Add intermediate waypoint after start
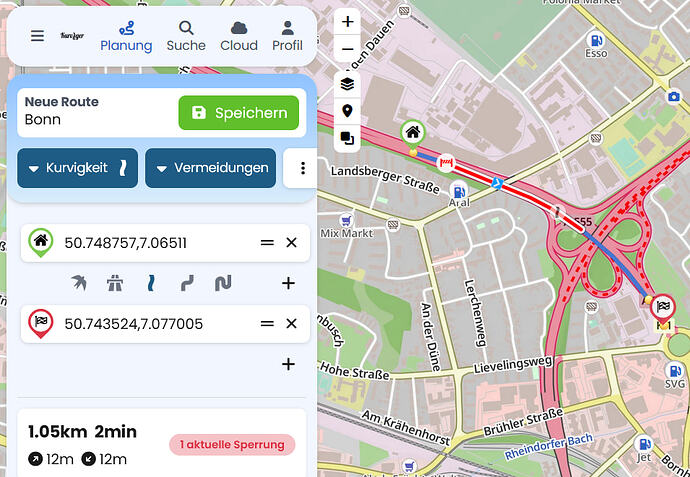The image size is (690, 477). click(288, 283)
